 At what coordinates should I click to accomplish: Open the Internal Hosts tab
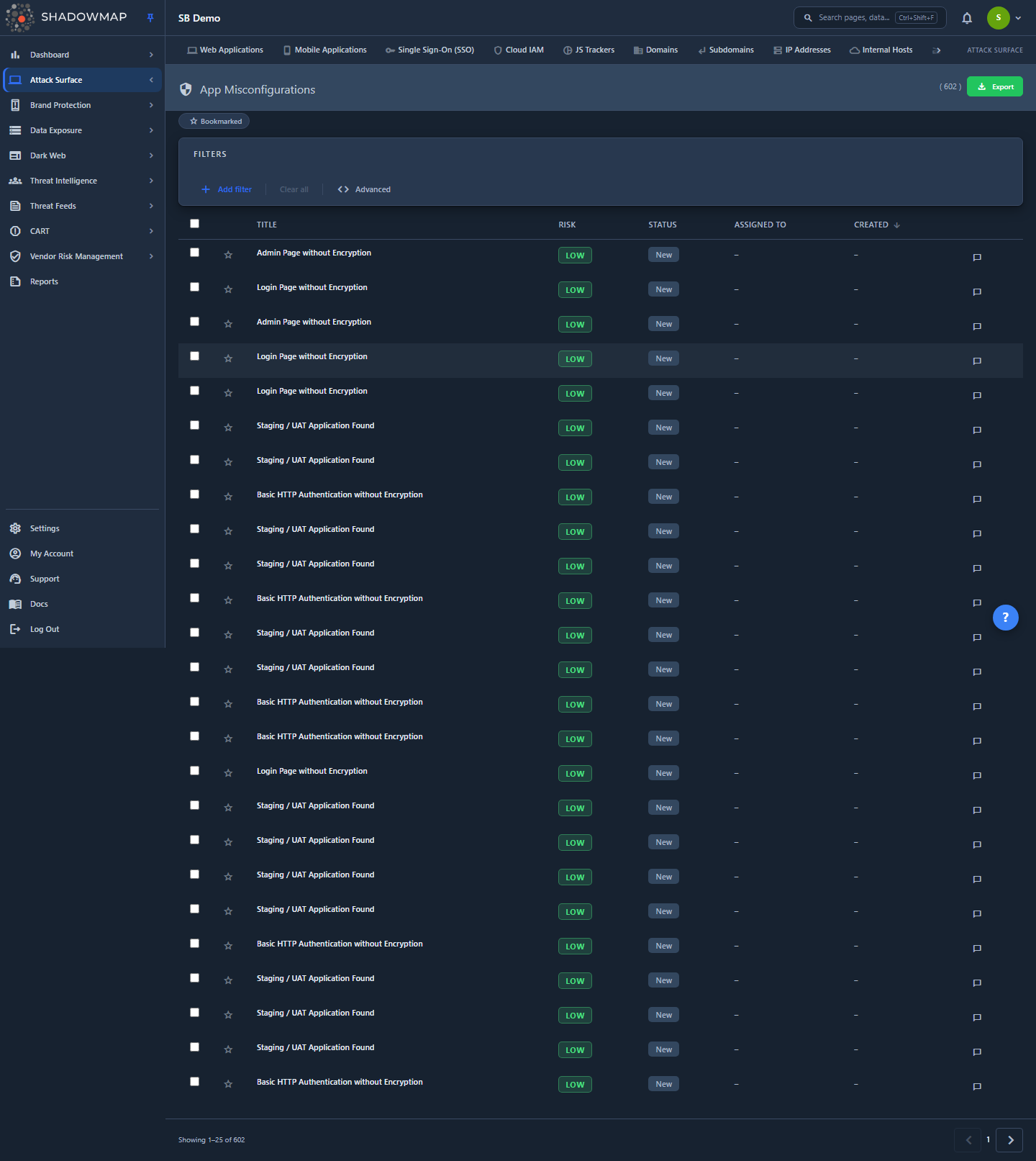[881, 50]
